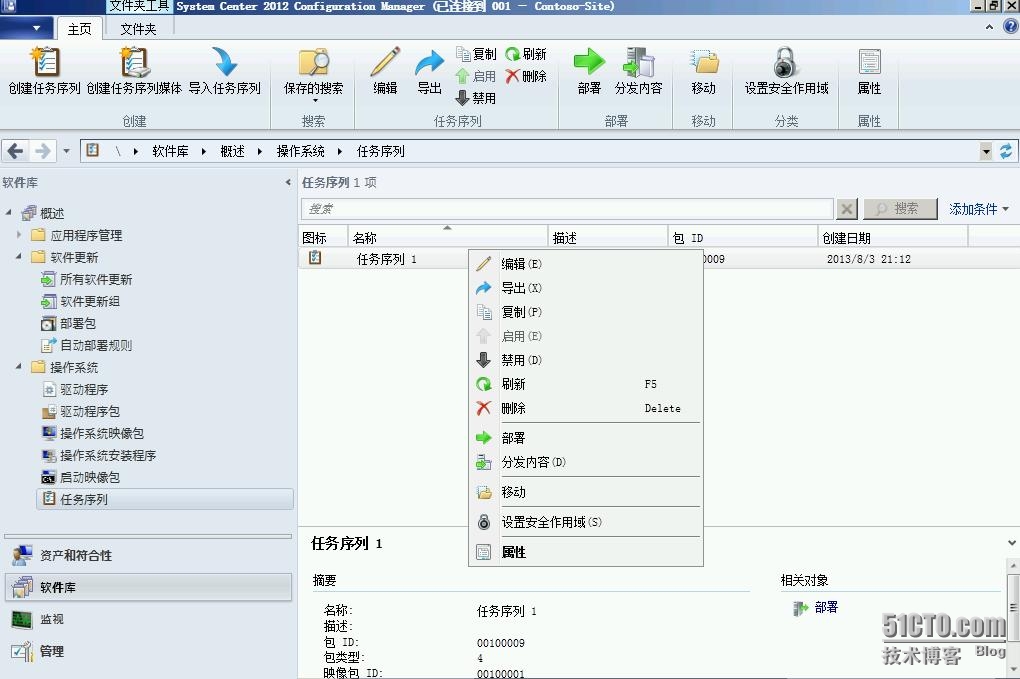
Task: Open the 资产和符合性 workspace
Action: pyautogui.click(x=148, y=555)
